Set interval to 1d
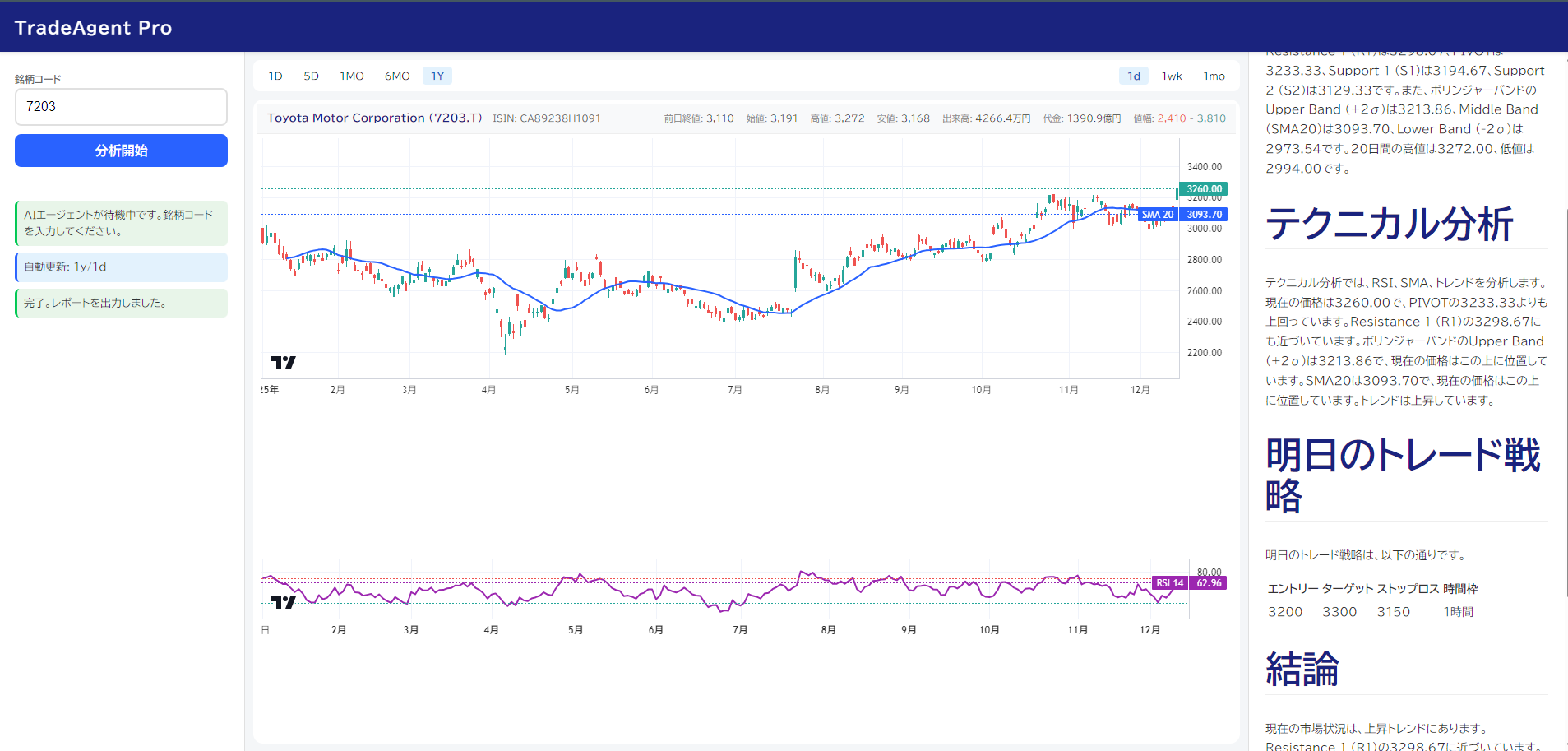The height and width of the screenshot is (751, 1568). click(x=1134, y=76)
